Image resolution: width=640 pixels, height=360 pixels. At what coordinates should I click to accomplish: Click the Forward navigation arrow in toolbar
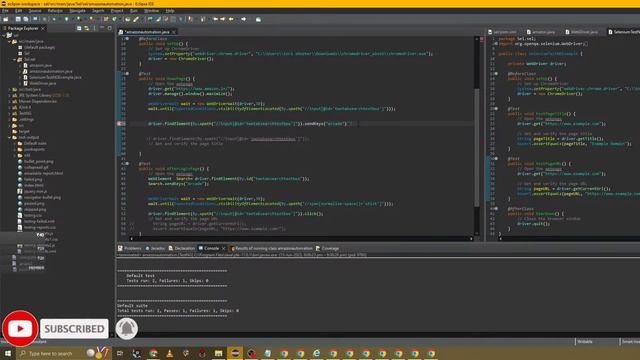point(244,19)
